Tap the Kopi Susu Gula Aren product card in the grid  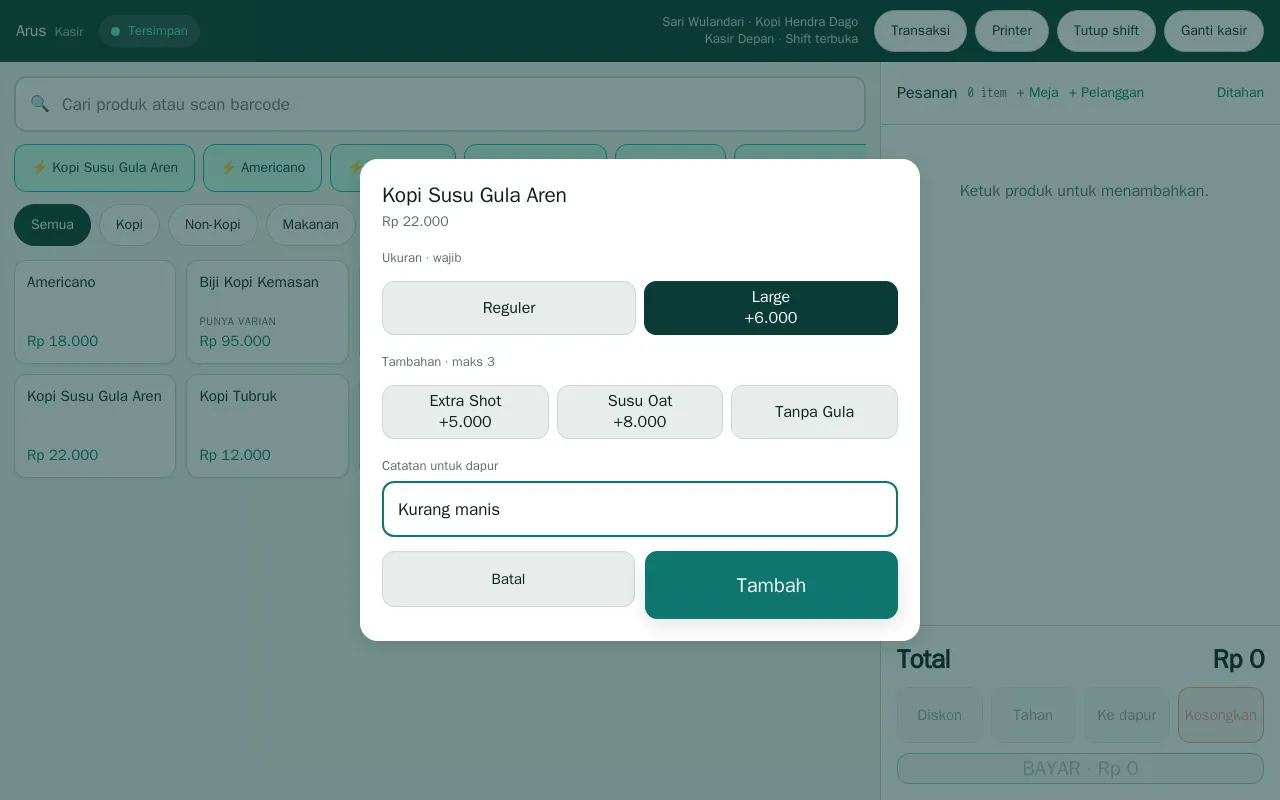95,426
